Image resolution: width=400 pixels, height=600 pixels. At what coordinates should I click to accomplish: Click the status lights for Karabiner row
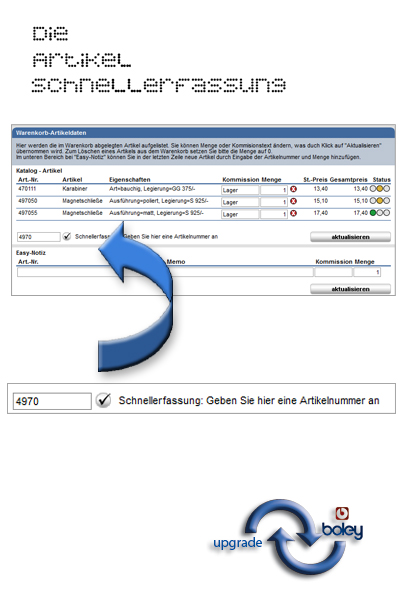tap(380, 189)
